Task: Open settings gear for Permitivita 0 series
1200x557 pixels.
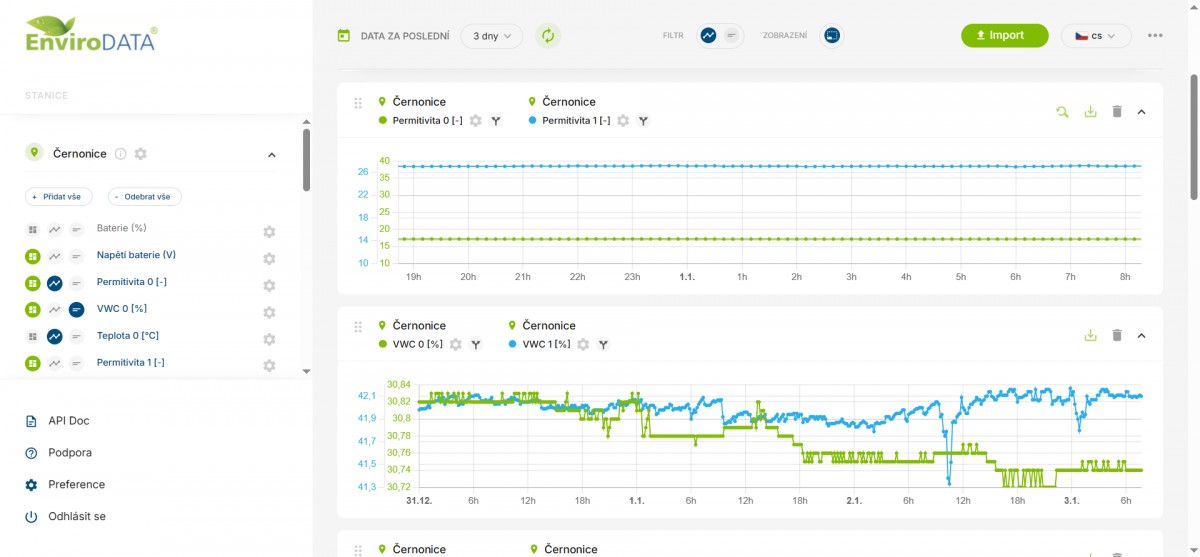Action: pyautogui.click(x=476, y=121)
